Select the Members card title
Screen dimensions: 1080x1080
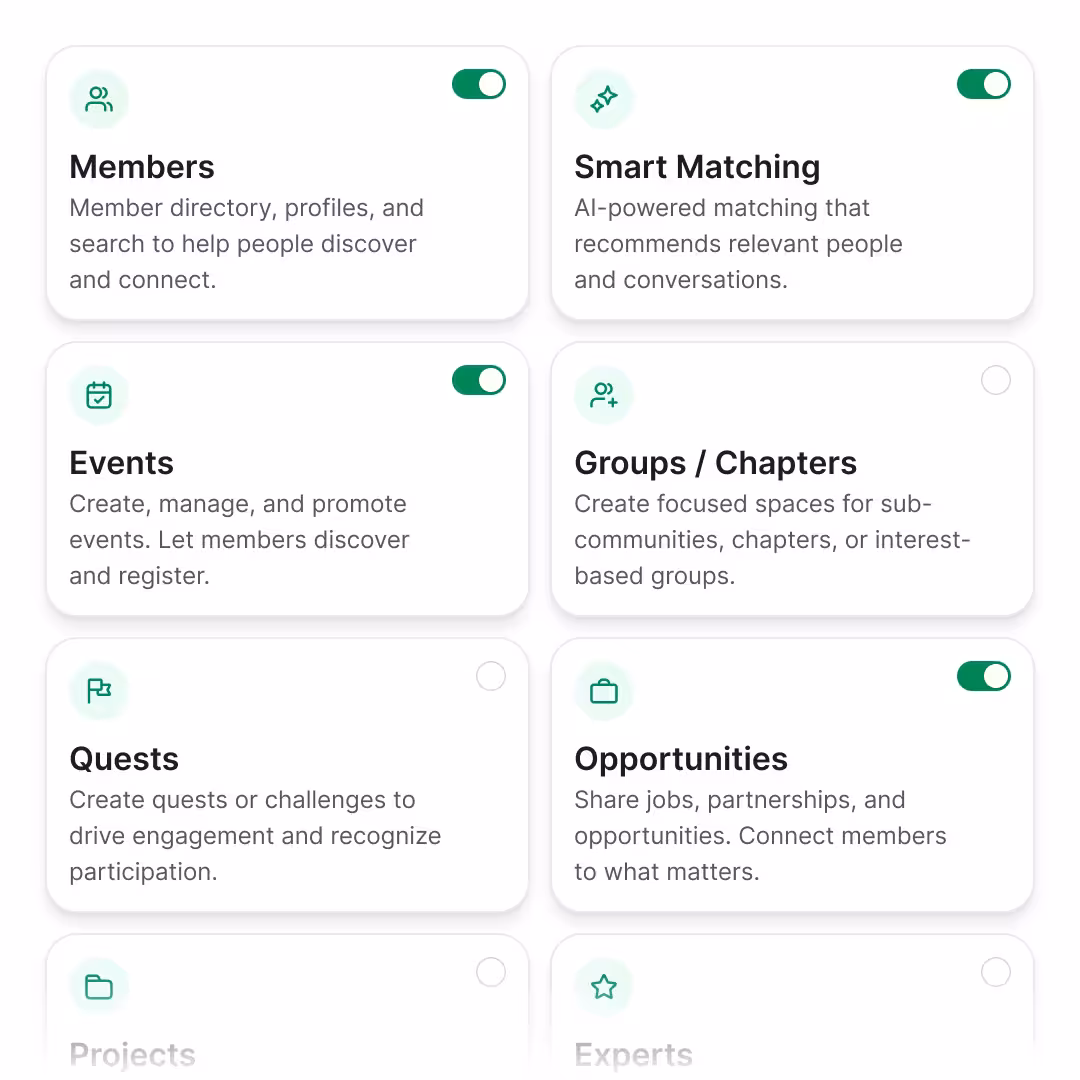pyautogui.click(x=142, y=167)
